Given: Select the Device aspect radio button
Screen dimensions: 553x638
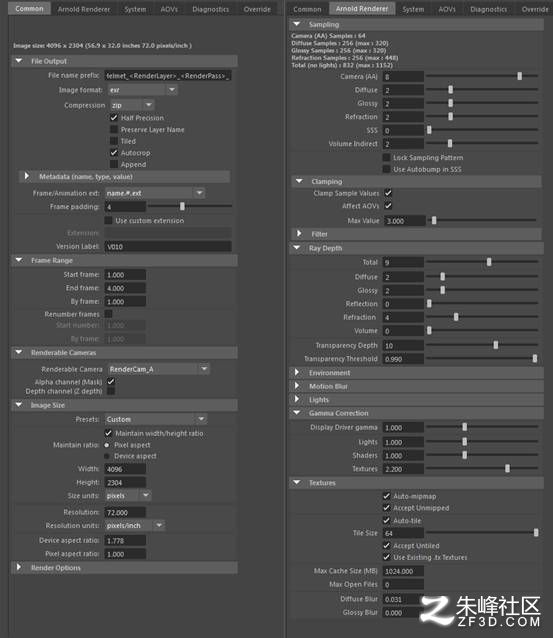Looking at the screenshot, I should tap(107, 456).
